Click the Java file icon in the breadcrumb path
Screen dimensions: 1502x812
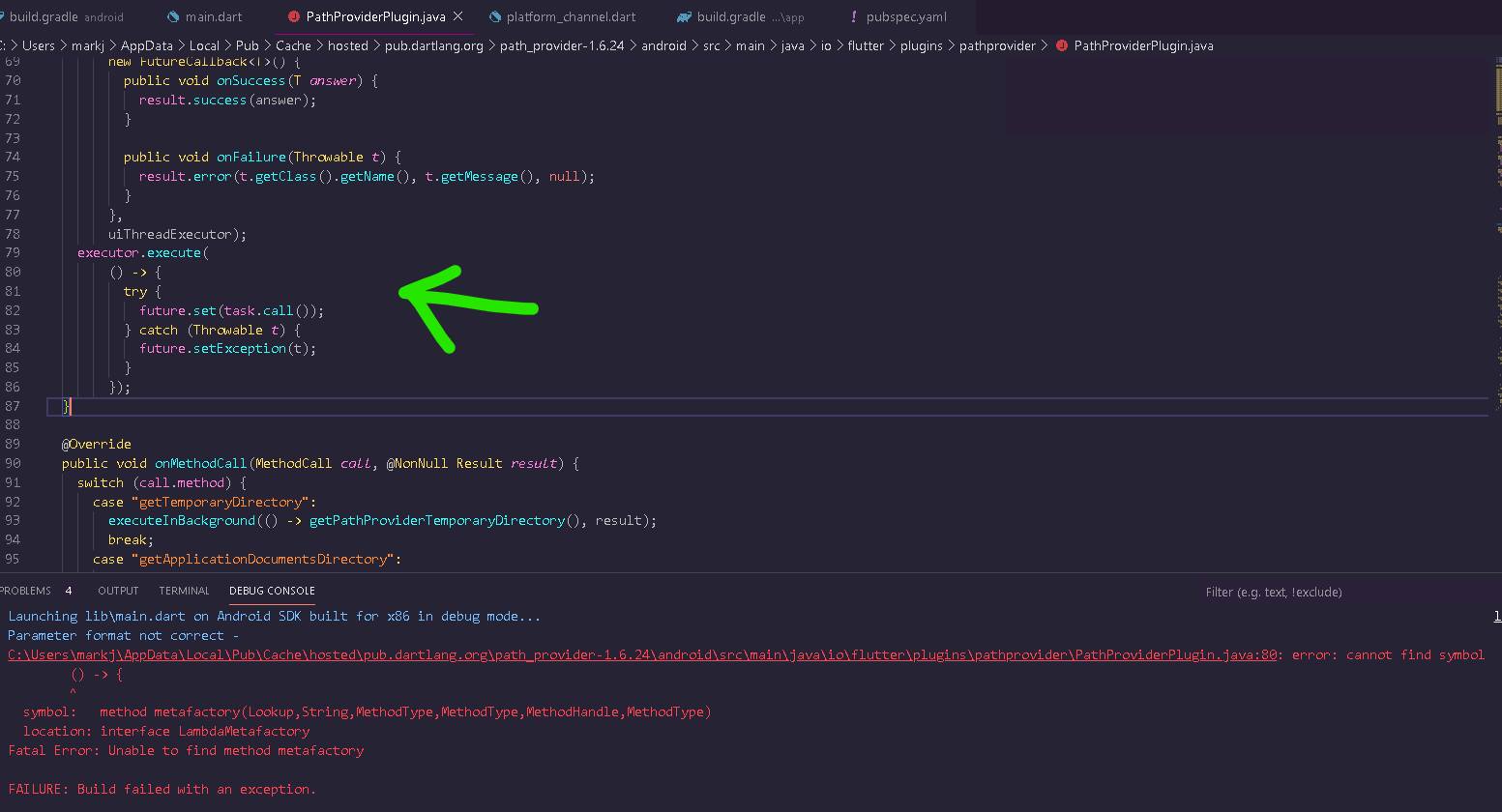point(1061,46)
